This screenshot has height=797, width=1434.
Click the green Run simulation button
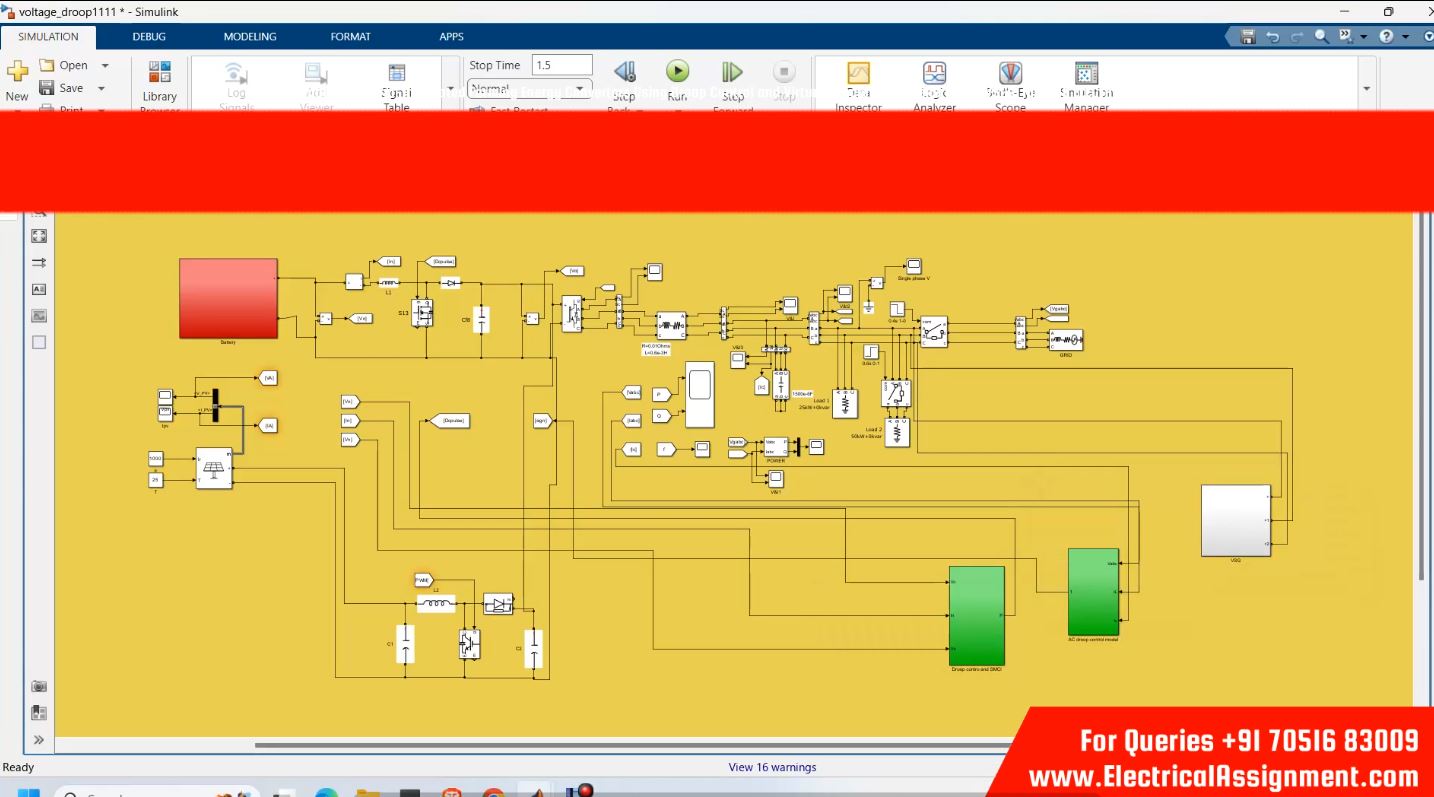(x=677, y=72)
